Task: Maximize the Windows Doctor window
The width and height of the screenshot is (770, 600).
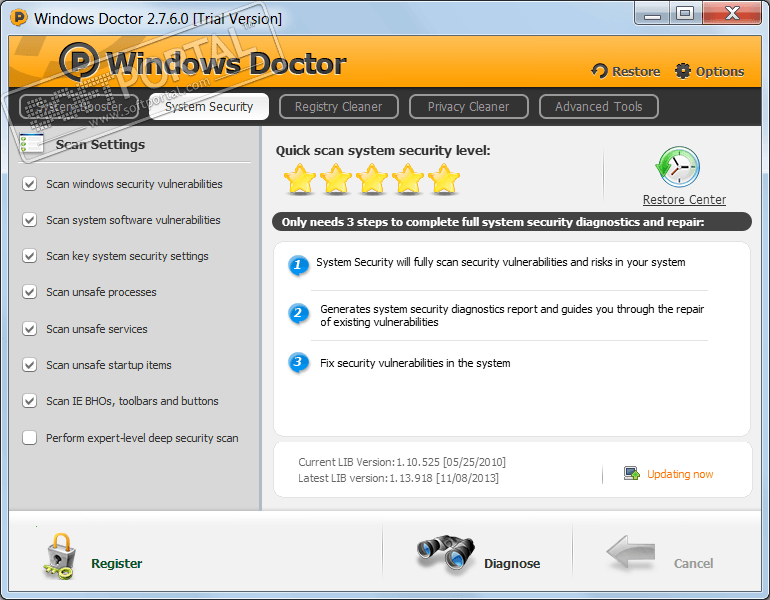Action: 685,13
